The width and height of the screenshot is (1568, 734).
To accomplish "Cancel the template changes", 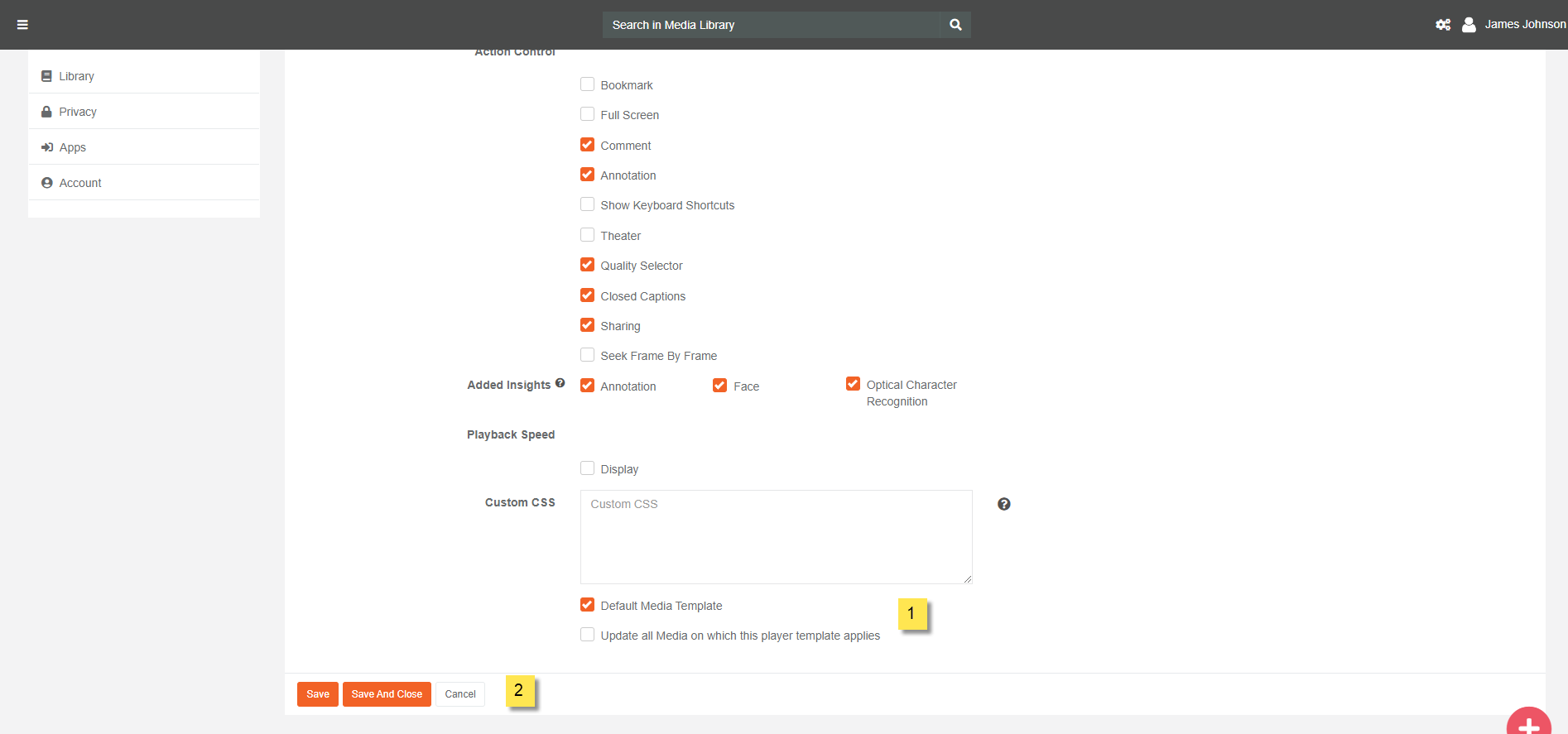I will point(460,694).
